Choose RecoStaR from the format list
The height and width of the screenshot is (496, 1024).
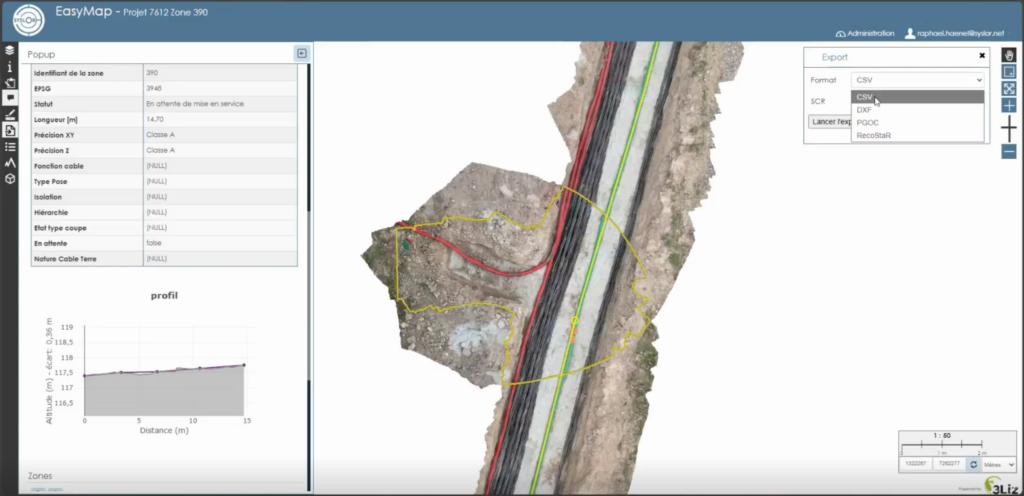click(873, 135)
